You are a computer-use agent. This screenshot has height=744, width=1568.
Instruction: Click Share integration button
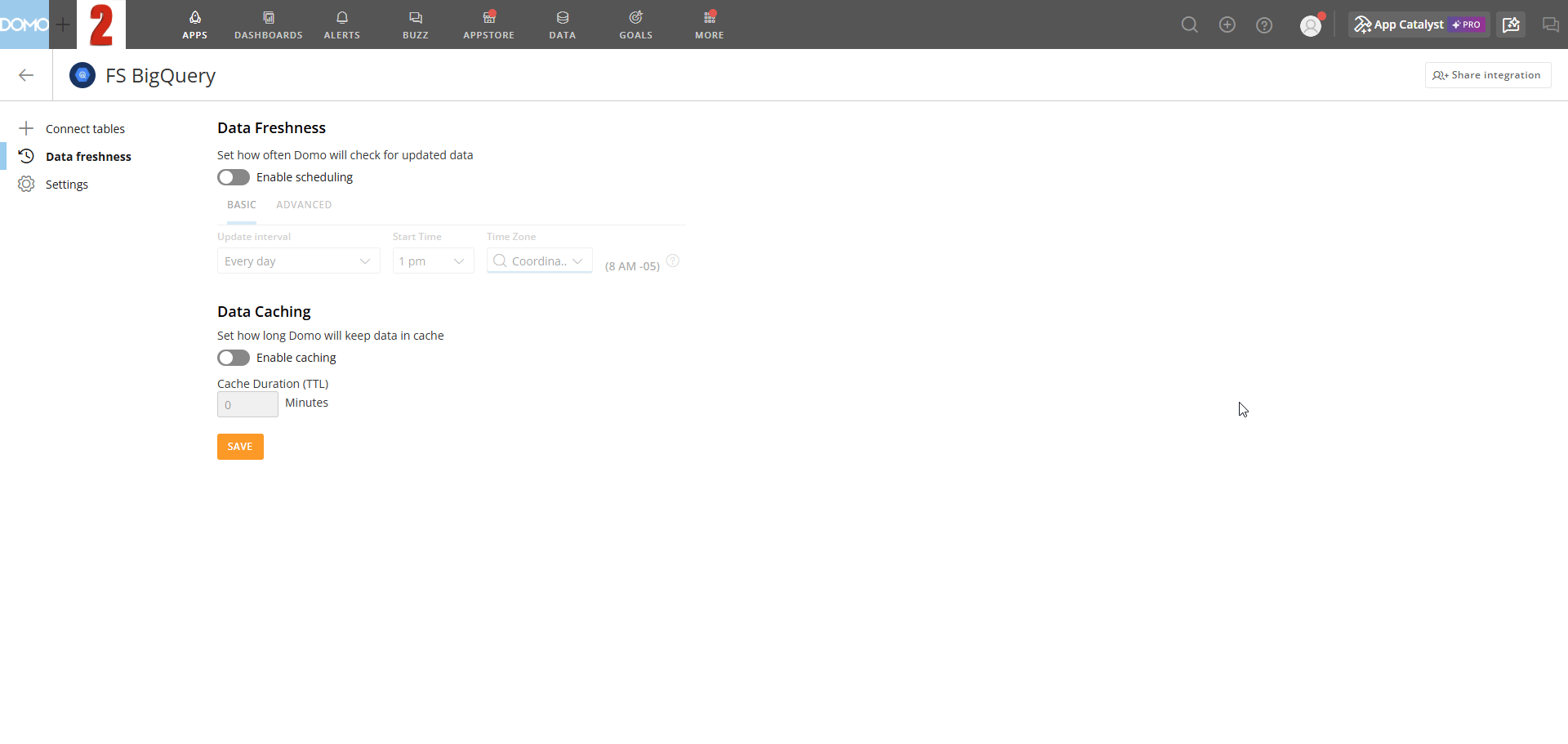pyautogui.click(x=1488, y=75)
